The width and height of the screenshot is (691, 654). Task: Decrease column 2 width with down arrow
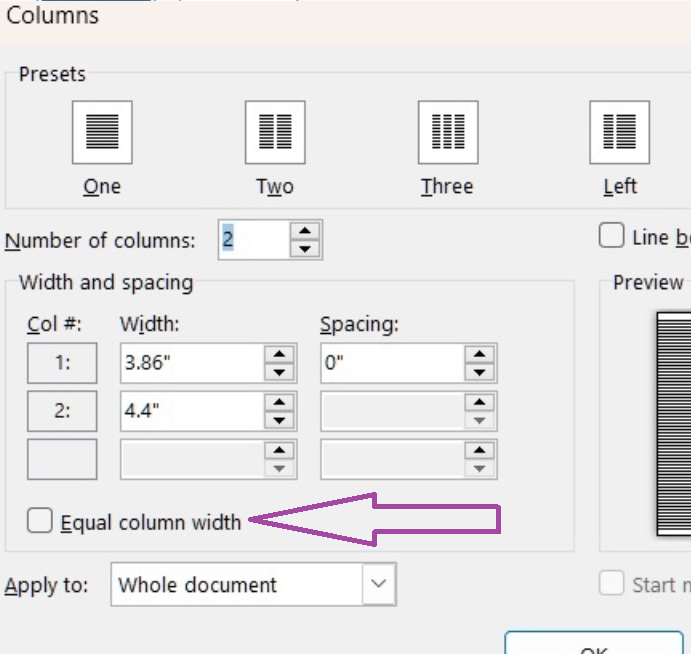(x=279, y=420)
